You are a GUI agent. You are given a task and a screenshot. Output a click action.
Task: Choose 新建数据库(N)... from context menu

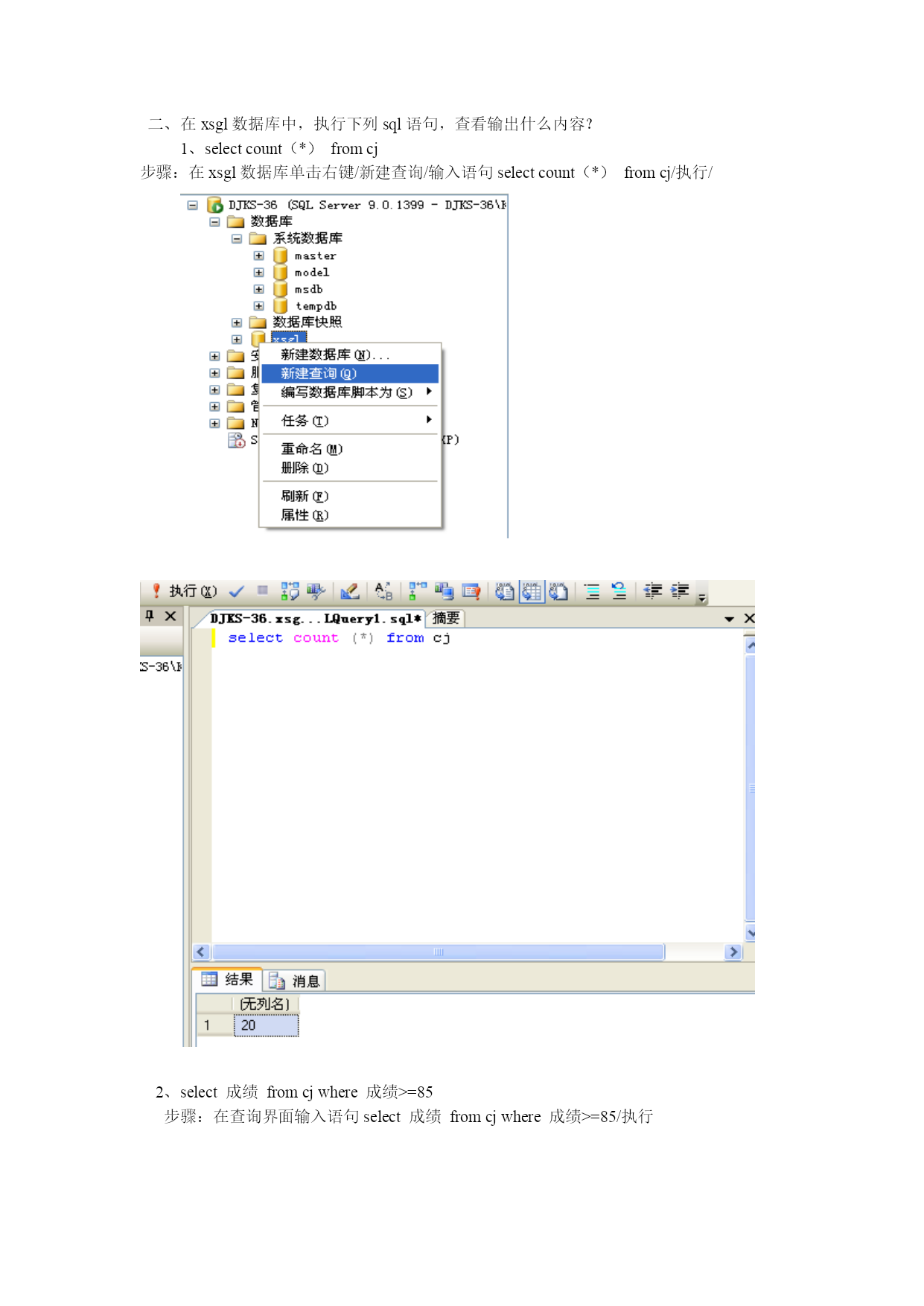click(x=350, y=354)
